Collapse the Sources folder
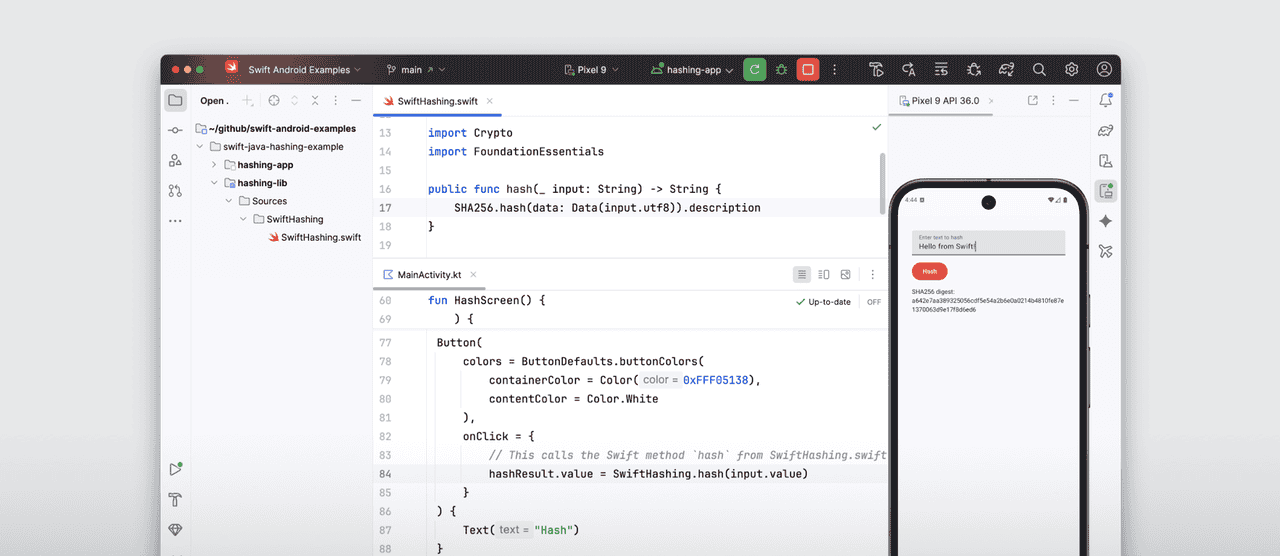The image size is (1280, 556). coord(229,201)
